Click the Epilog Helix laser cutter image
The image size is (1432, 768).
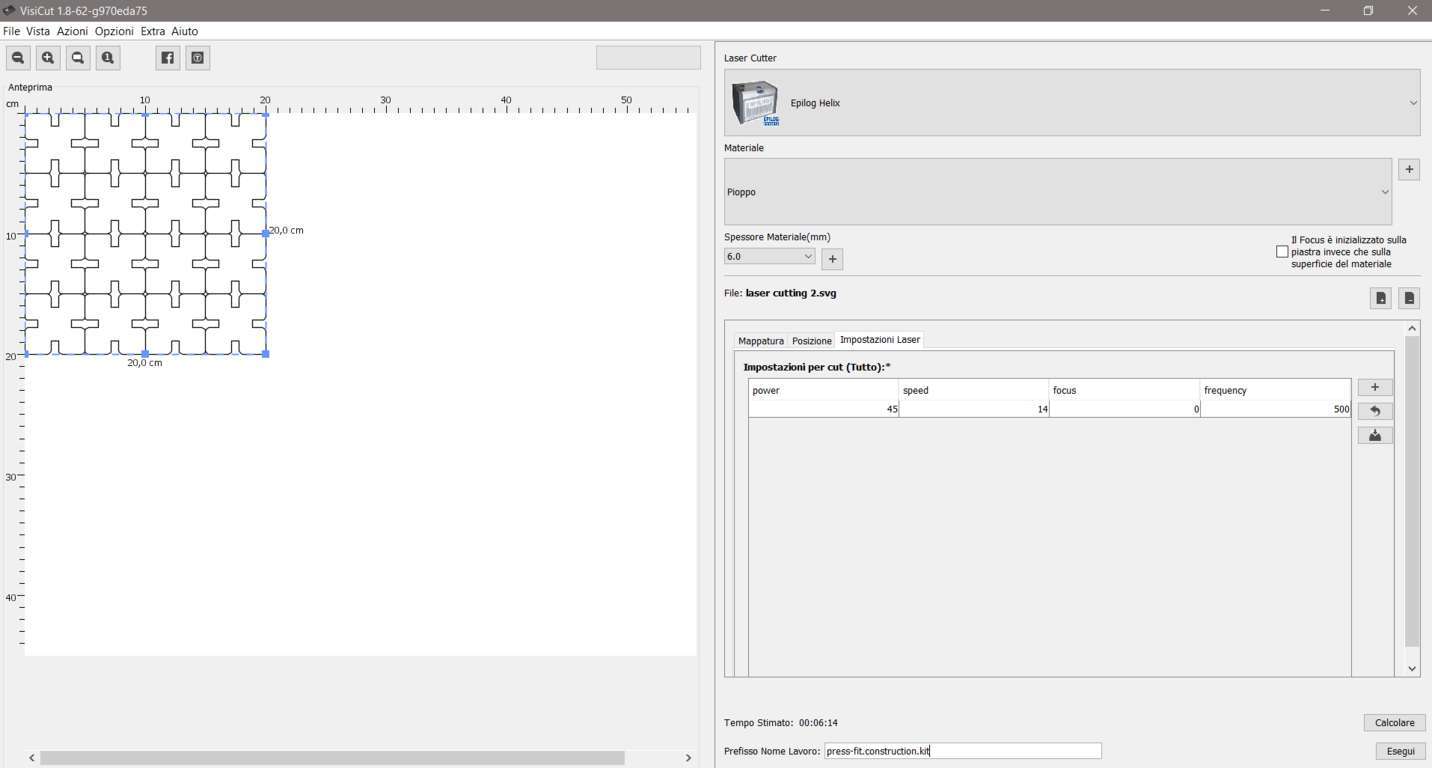coord(755,103)
